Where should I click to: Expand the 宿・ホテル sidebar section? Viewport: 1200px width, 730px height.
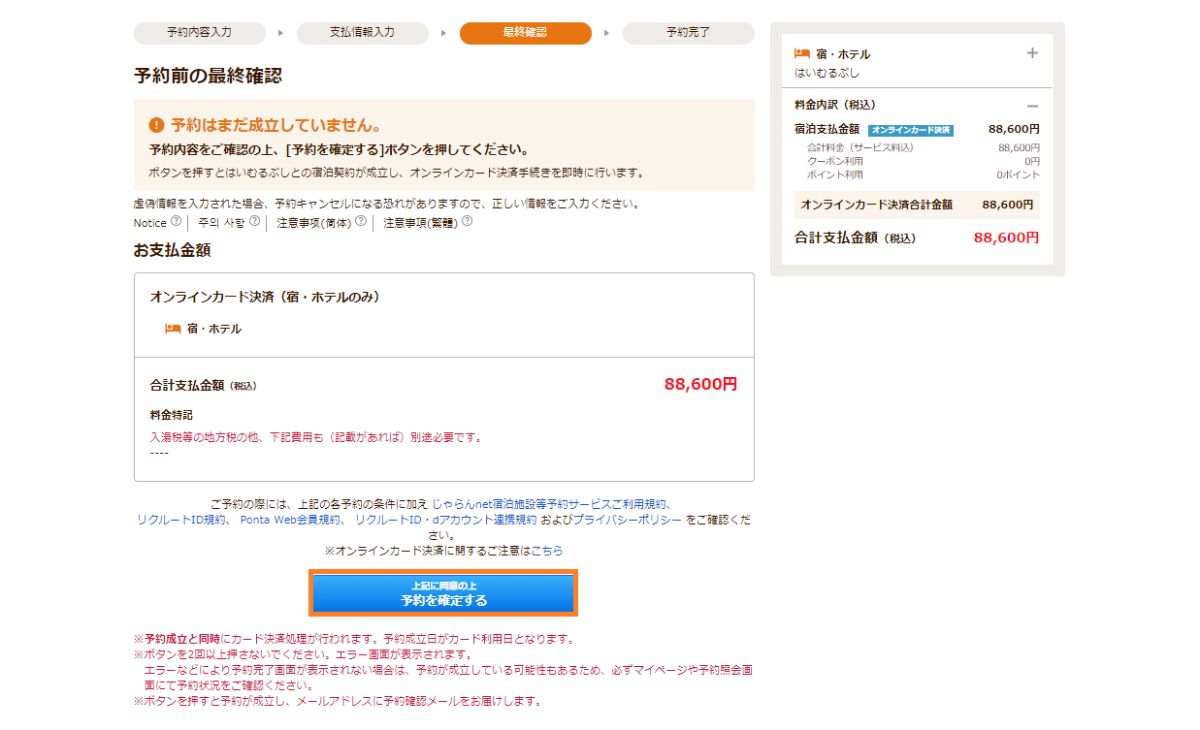click(x=1032, y=54)
